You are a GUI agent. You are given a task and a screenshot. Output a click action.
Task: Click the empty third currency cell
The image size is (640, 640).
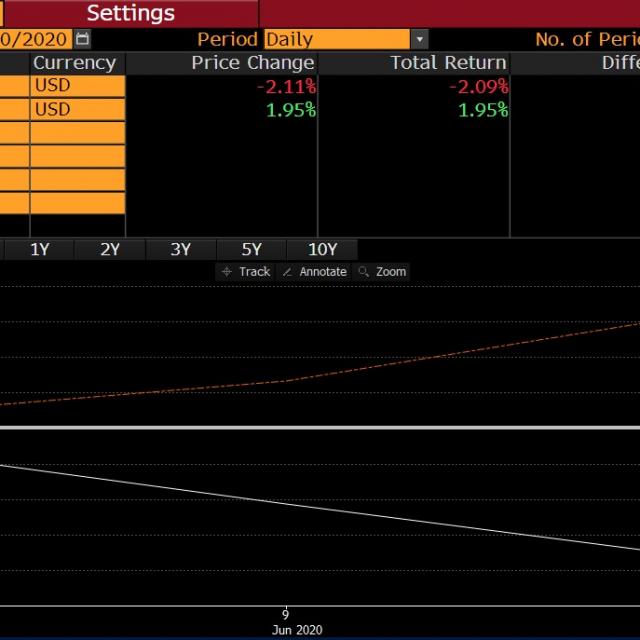pos(77,133)
